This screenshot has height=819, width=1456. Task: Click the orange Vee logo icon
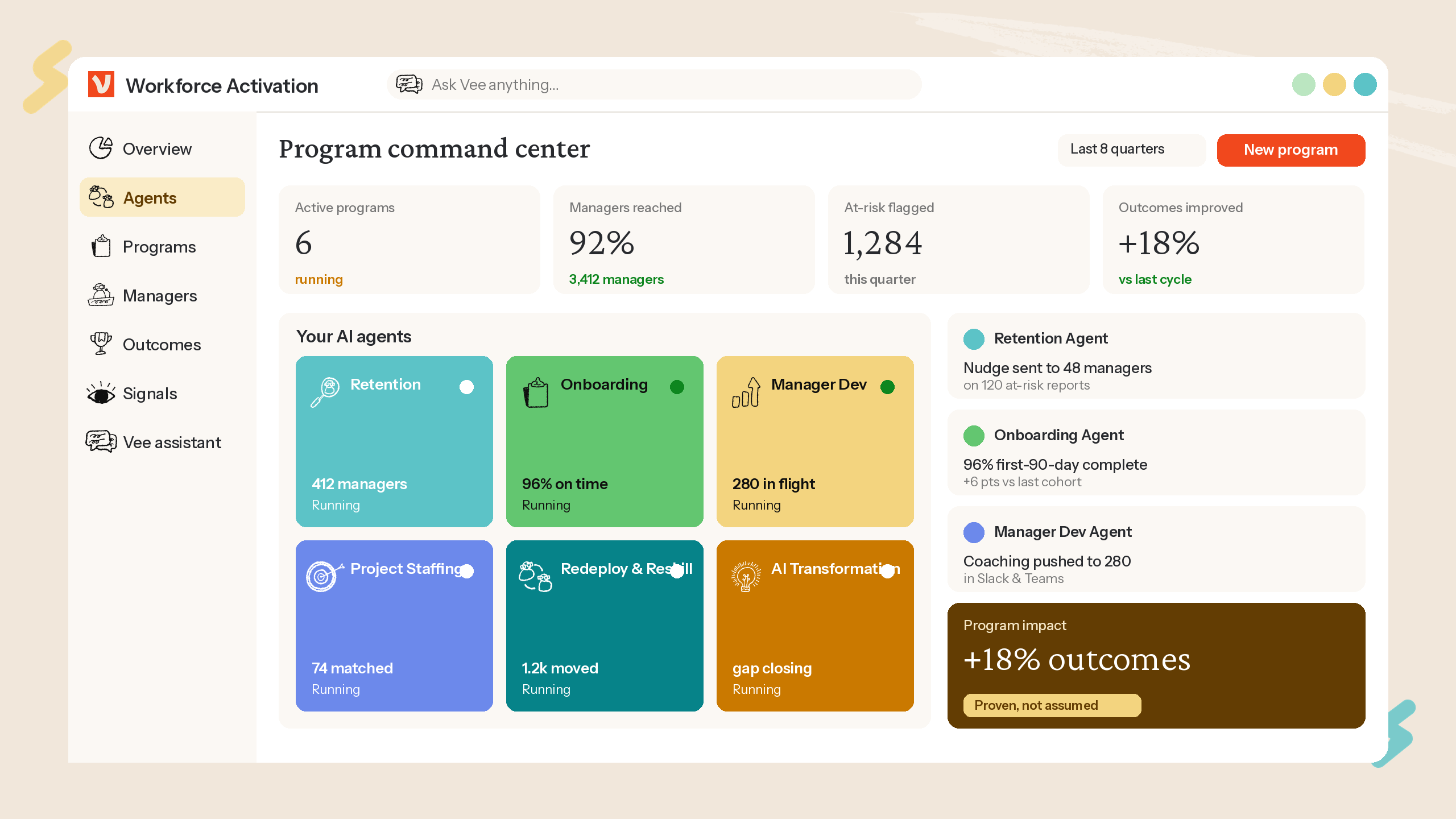(x=101, y=84)
